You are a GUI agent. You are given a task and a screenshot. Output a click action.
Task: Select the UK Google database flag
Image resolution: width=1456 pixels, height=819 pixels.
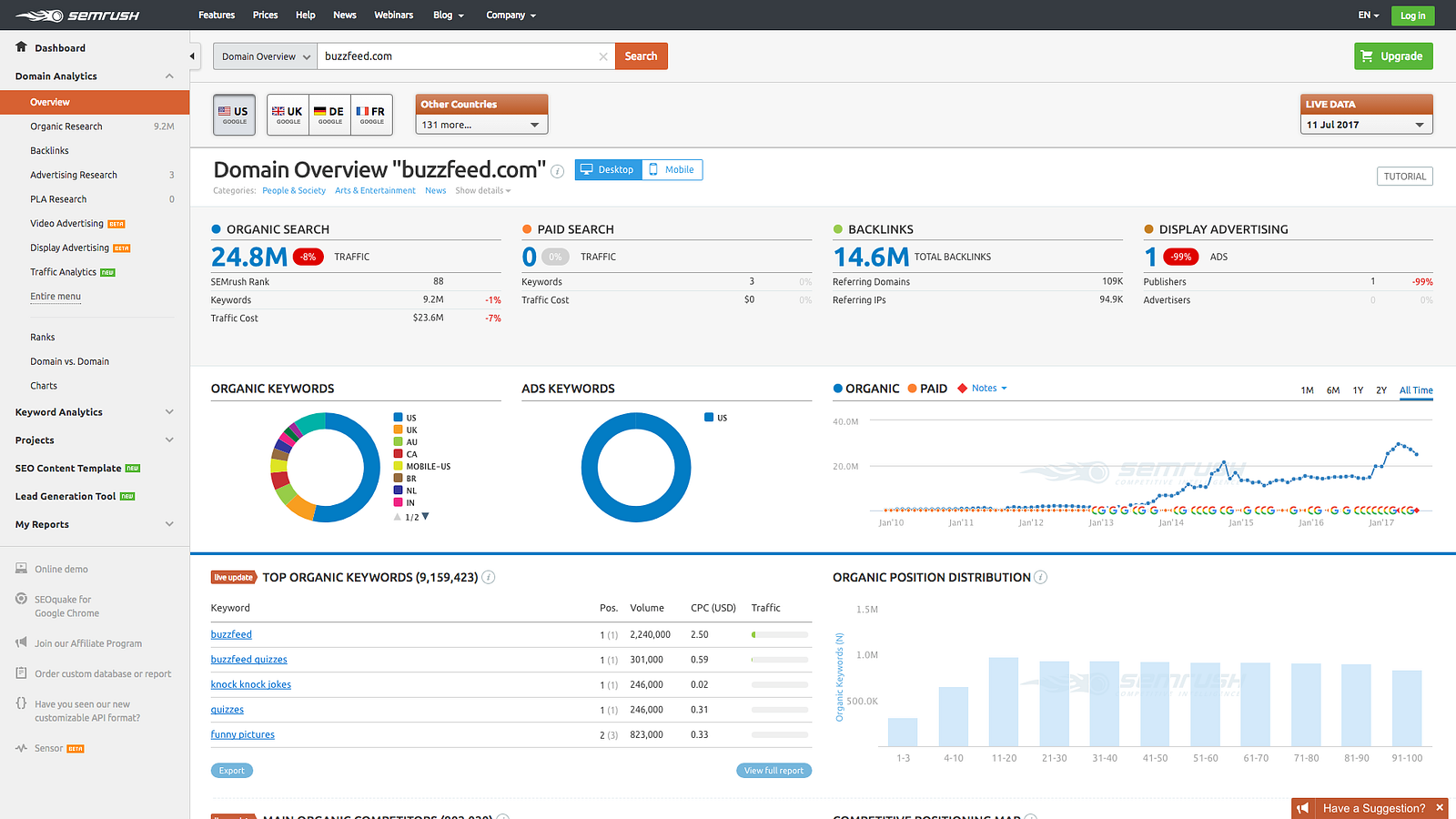[288, 115]
